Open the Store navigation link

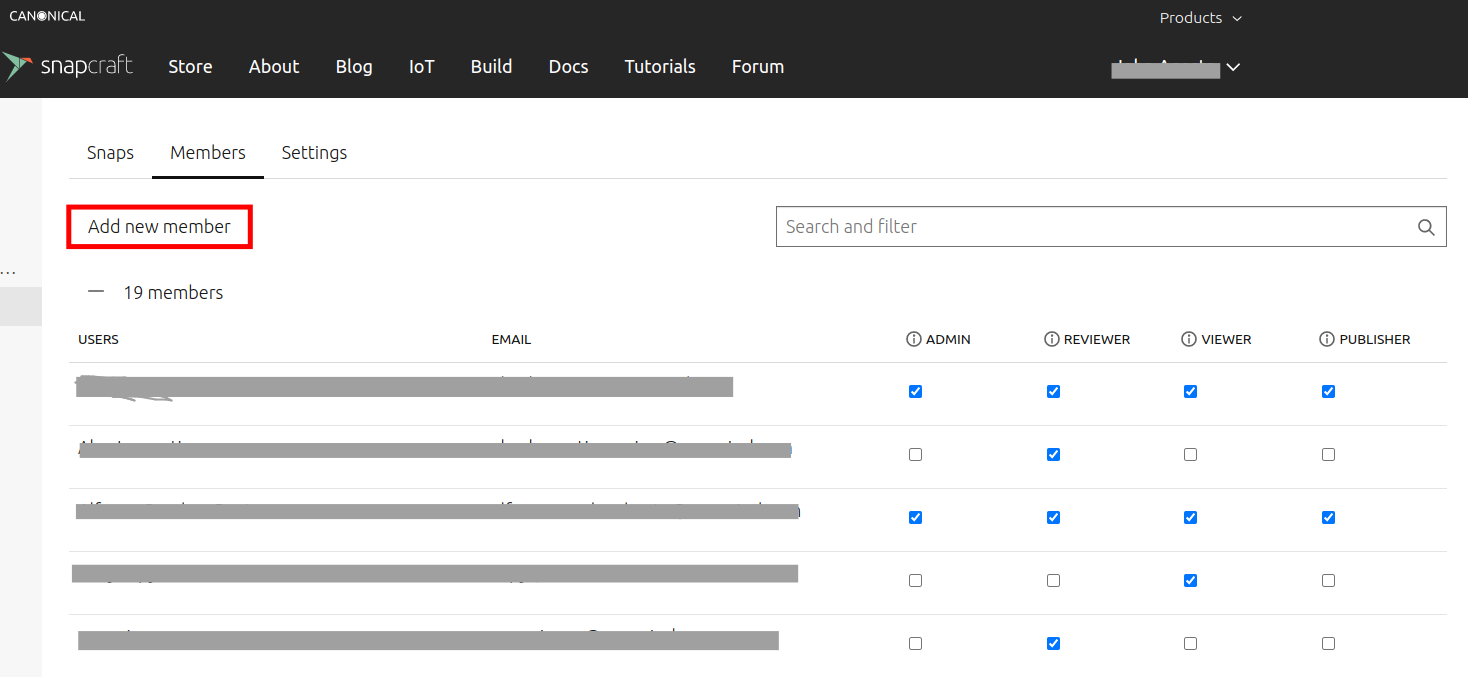tap(190, 67)
